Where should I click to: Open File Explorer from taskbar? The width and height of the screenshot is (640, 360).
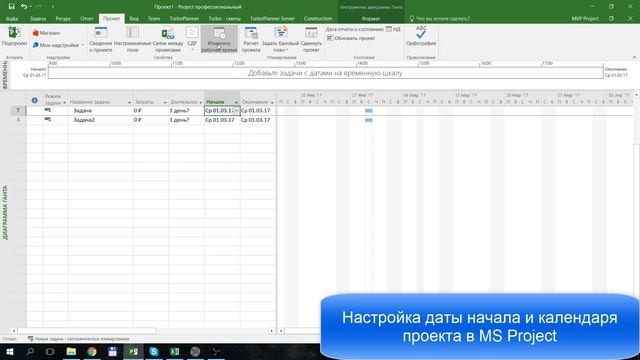[71, 351]
